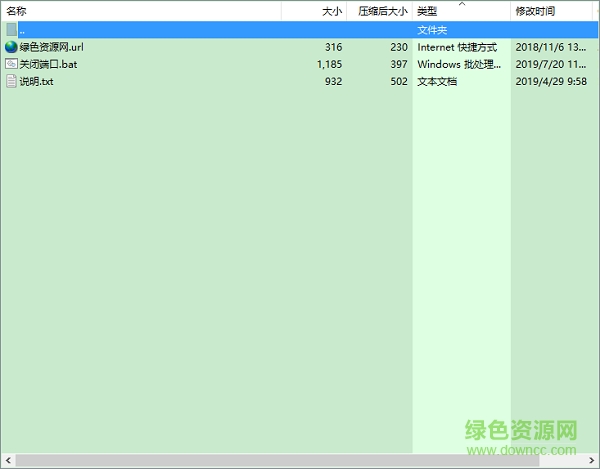Click the globe icon of 绿色资源网.url
The width and height of the screenshot is (600, 469).
pyautogui.click(x=11, y=47)
